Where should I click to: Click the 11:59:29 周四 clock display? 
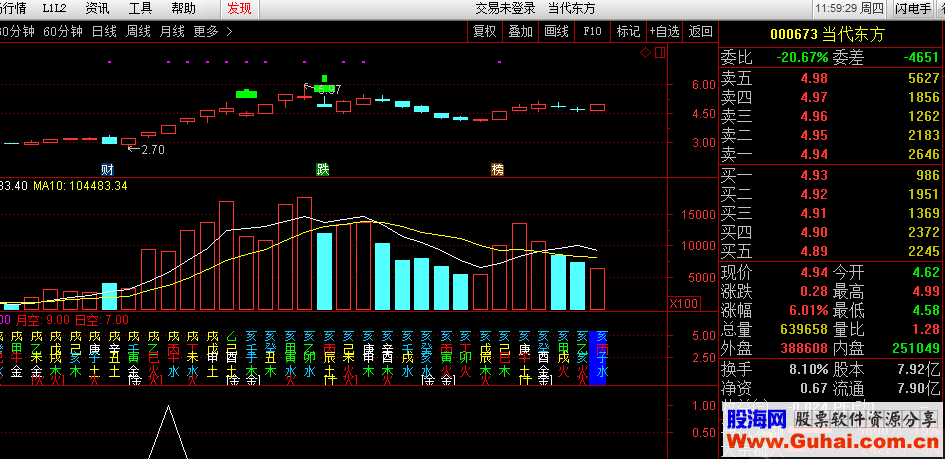tap(850, 8)
